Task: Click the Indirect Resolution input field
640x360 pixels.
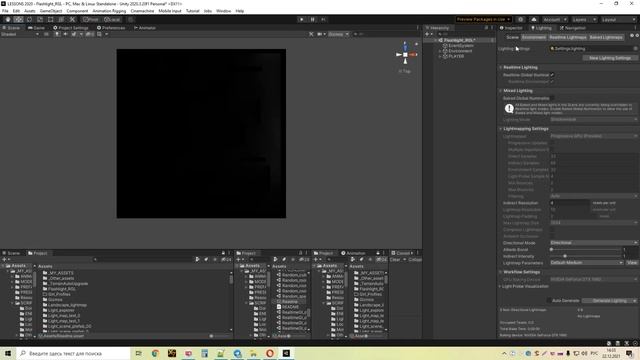Action: pos(570,203)
